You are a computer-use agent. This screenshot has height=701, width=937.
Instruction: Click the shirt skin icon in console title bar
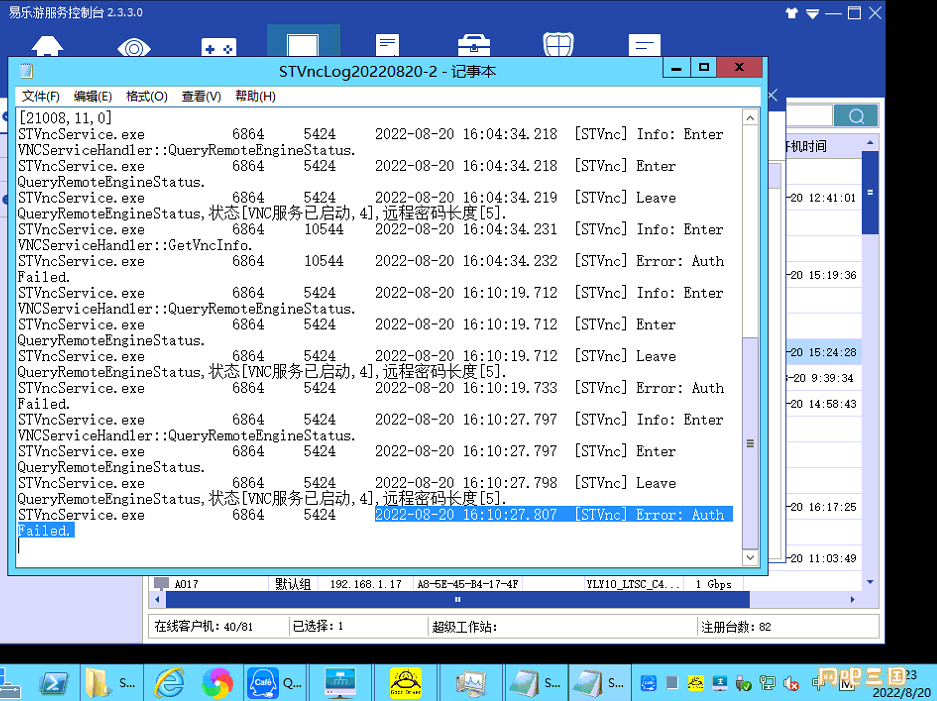pos(792,13)
